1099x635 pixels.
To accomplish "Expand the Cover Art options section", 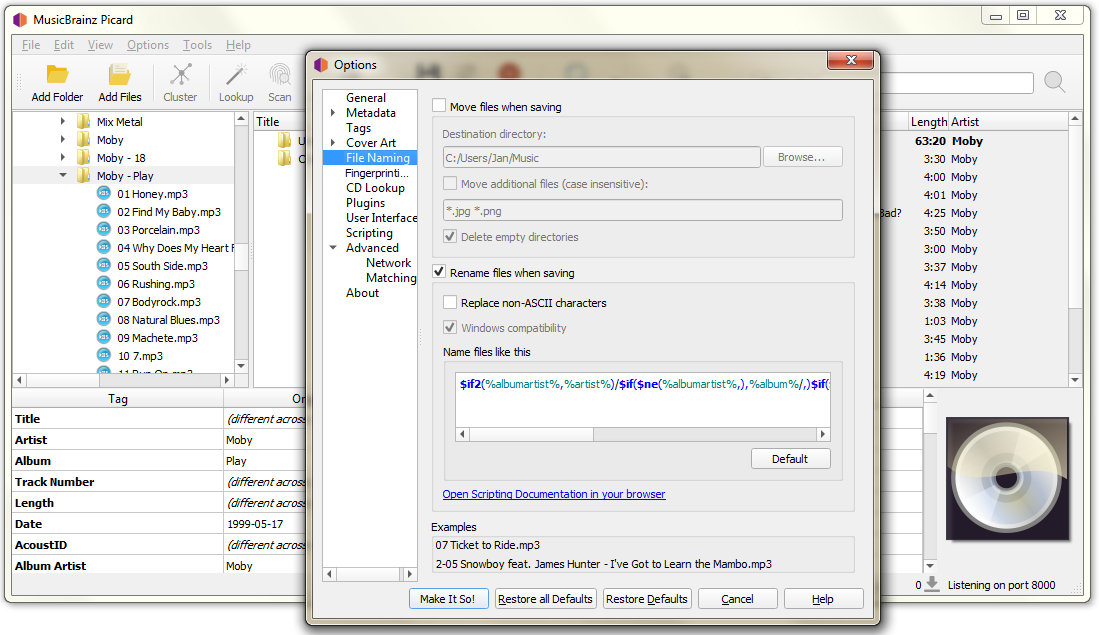I will [333, 143].
